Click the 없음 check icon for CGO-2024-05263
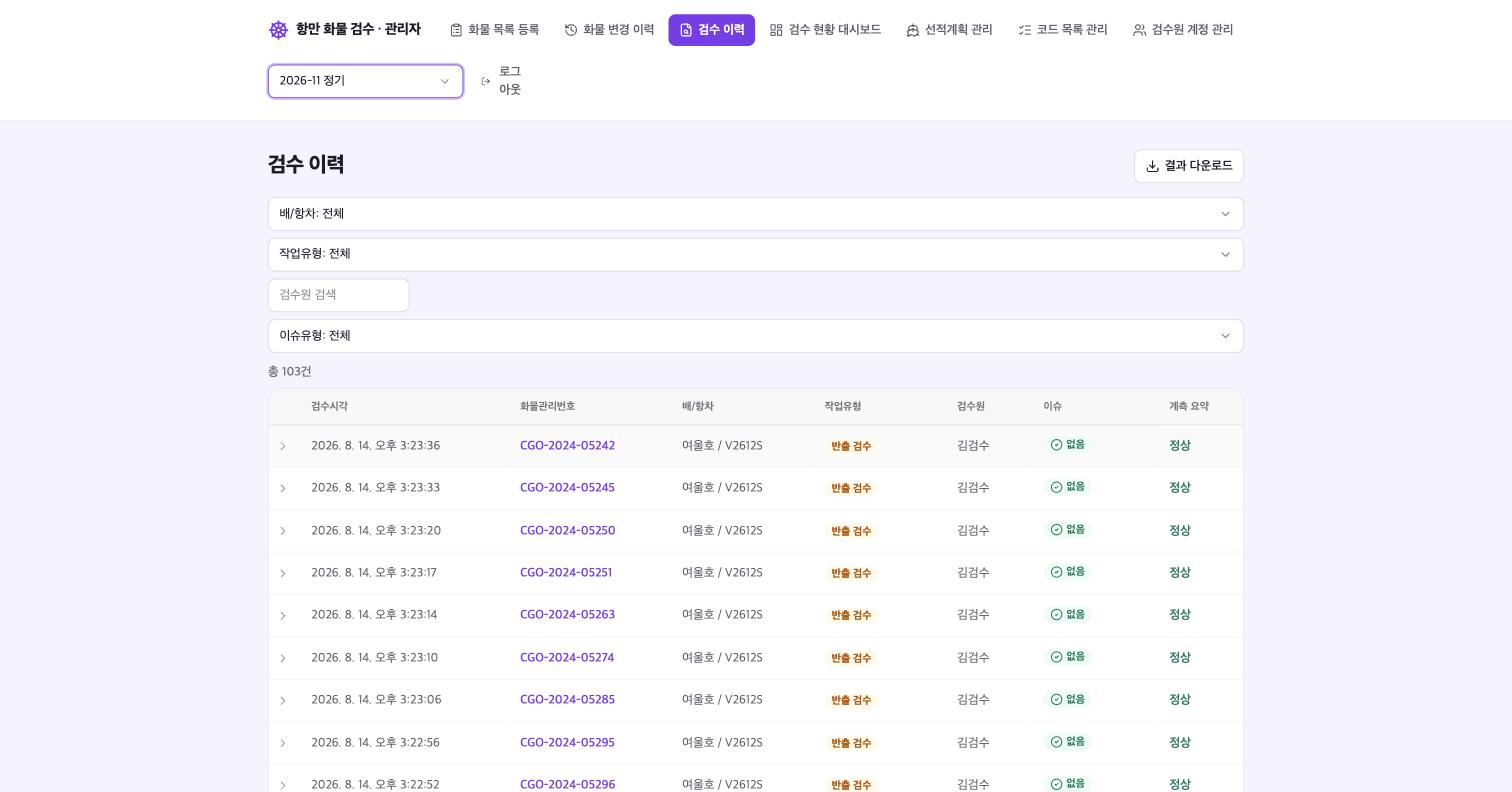The width and height of the screenshot is (1512, 792). coord(1056,614)
